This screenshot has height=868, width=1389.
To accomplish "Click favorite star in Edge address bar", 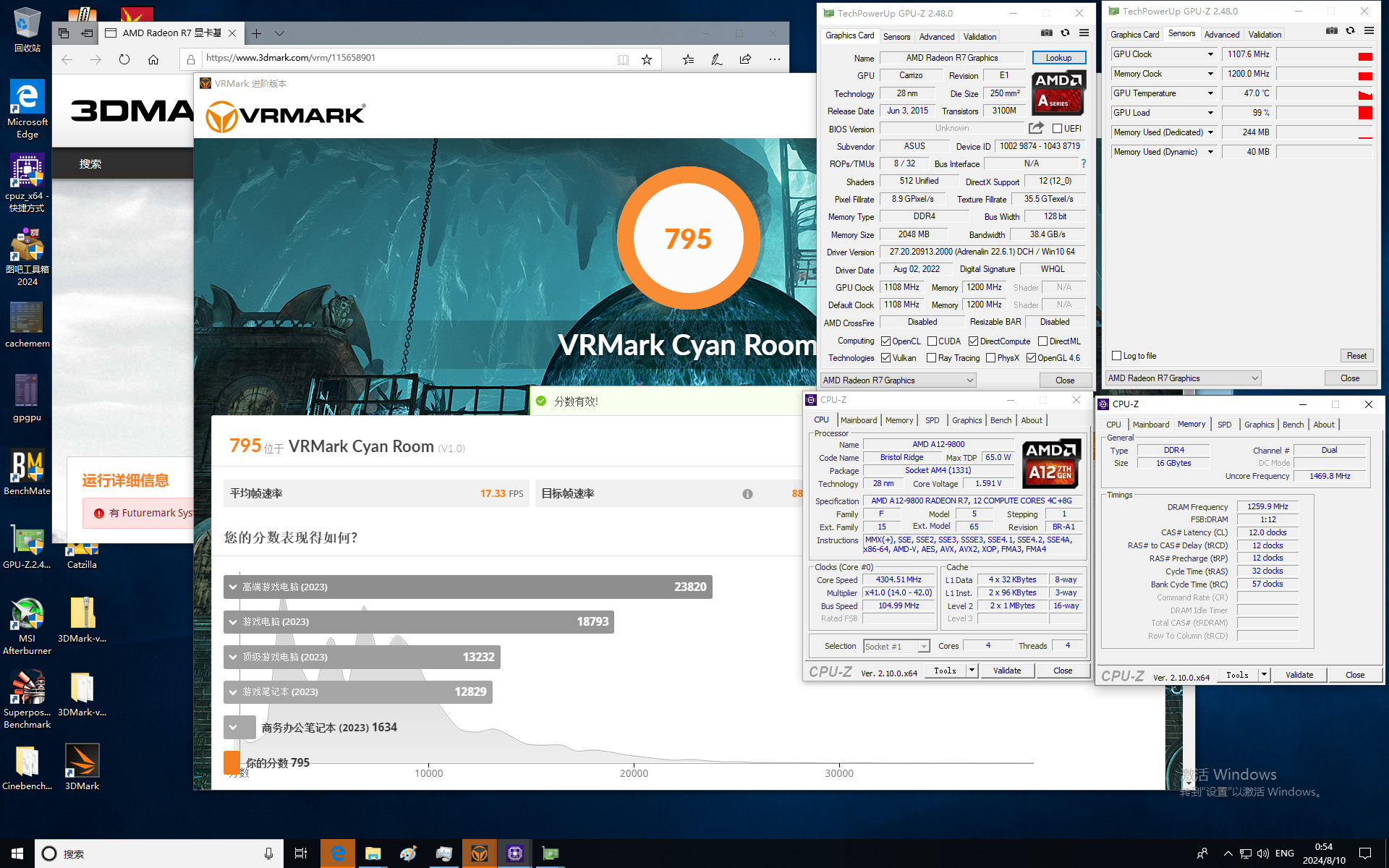I will [x=647, y=59].
